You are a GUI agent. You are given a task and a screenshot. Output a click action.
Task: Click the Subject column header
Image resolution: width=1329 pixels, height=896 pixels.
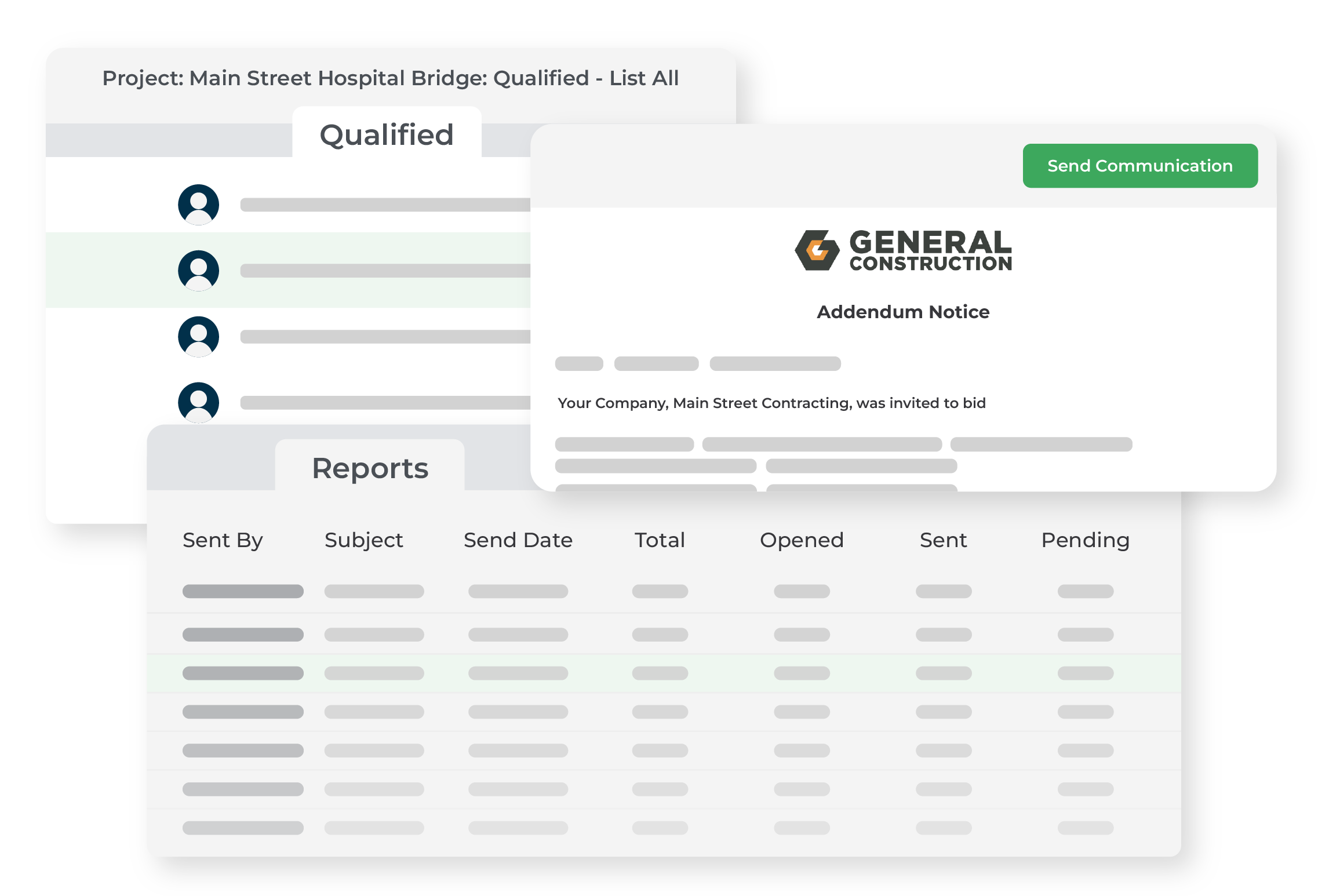click(364, 540)
